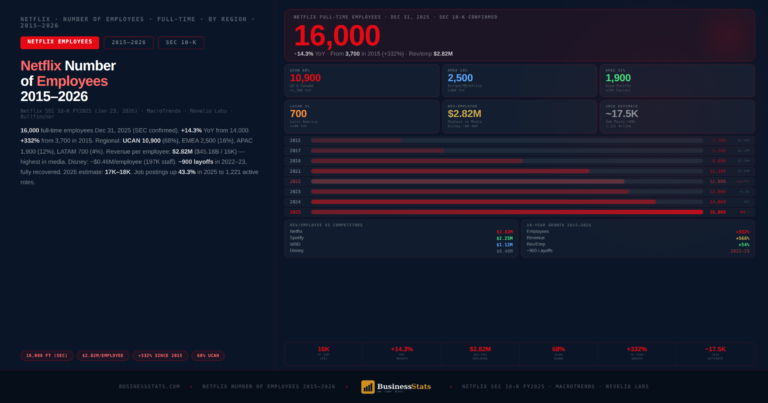This screenshot has height=403, width=768.
Task: Open the Rev/Employee $2.82M card
Action: pos(520,117)
